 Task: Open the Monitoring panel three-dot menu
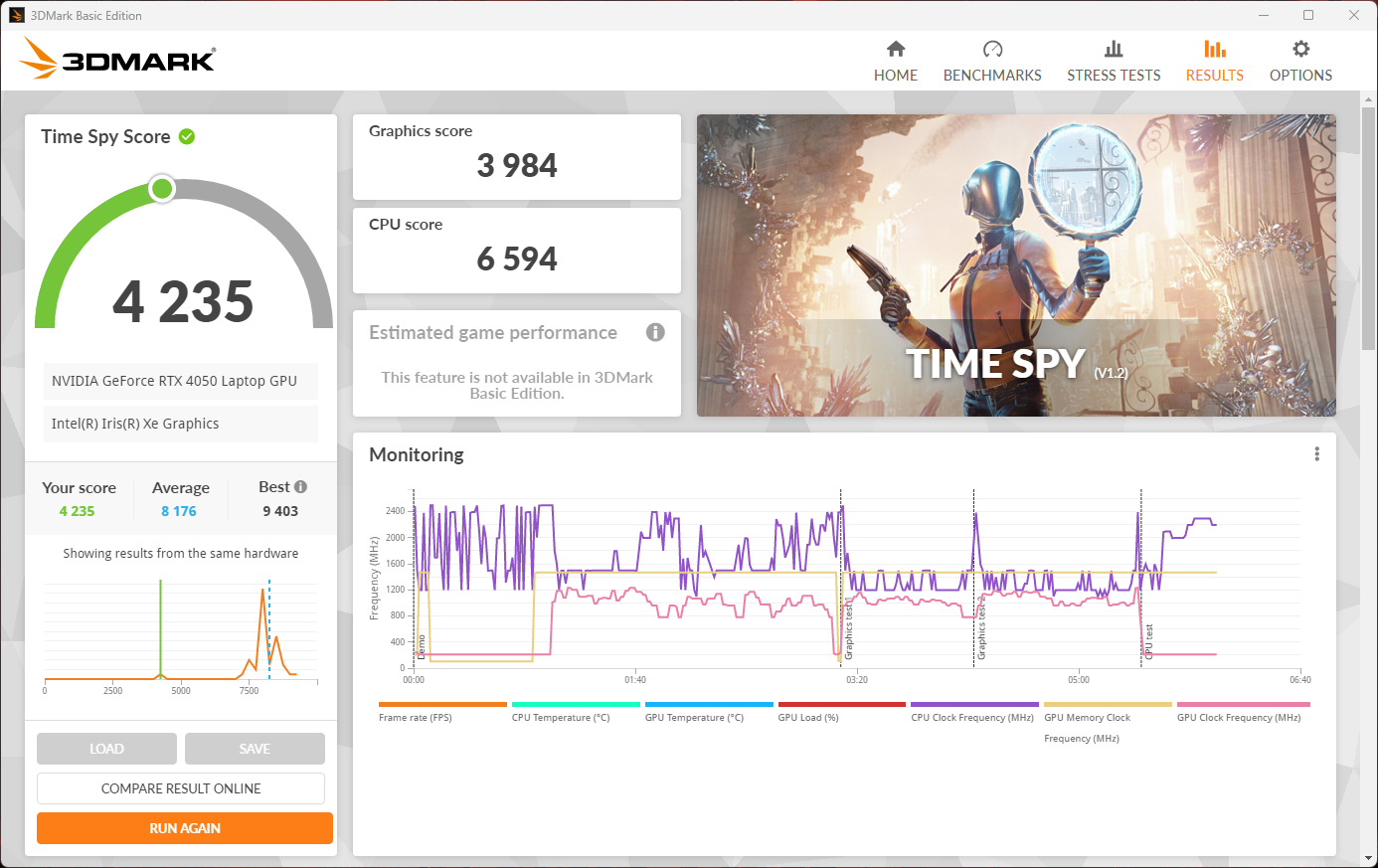[1316, 454]
